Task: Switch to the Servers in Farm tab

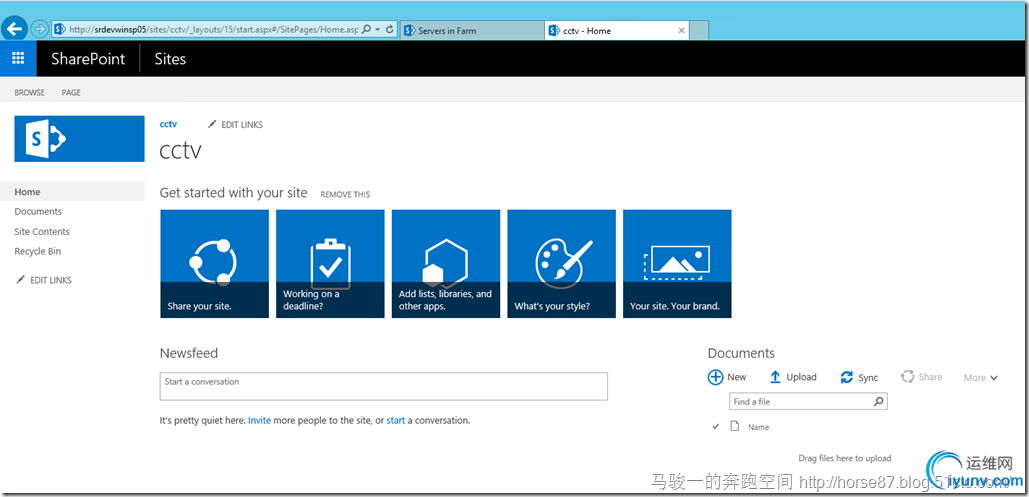Action: coord(472,30)
